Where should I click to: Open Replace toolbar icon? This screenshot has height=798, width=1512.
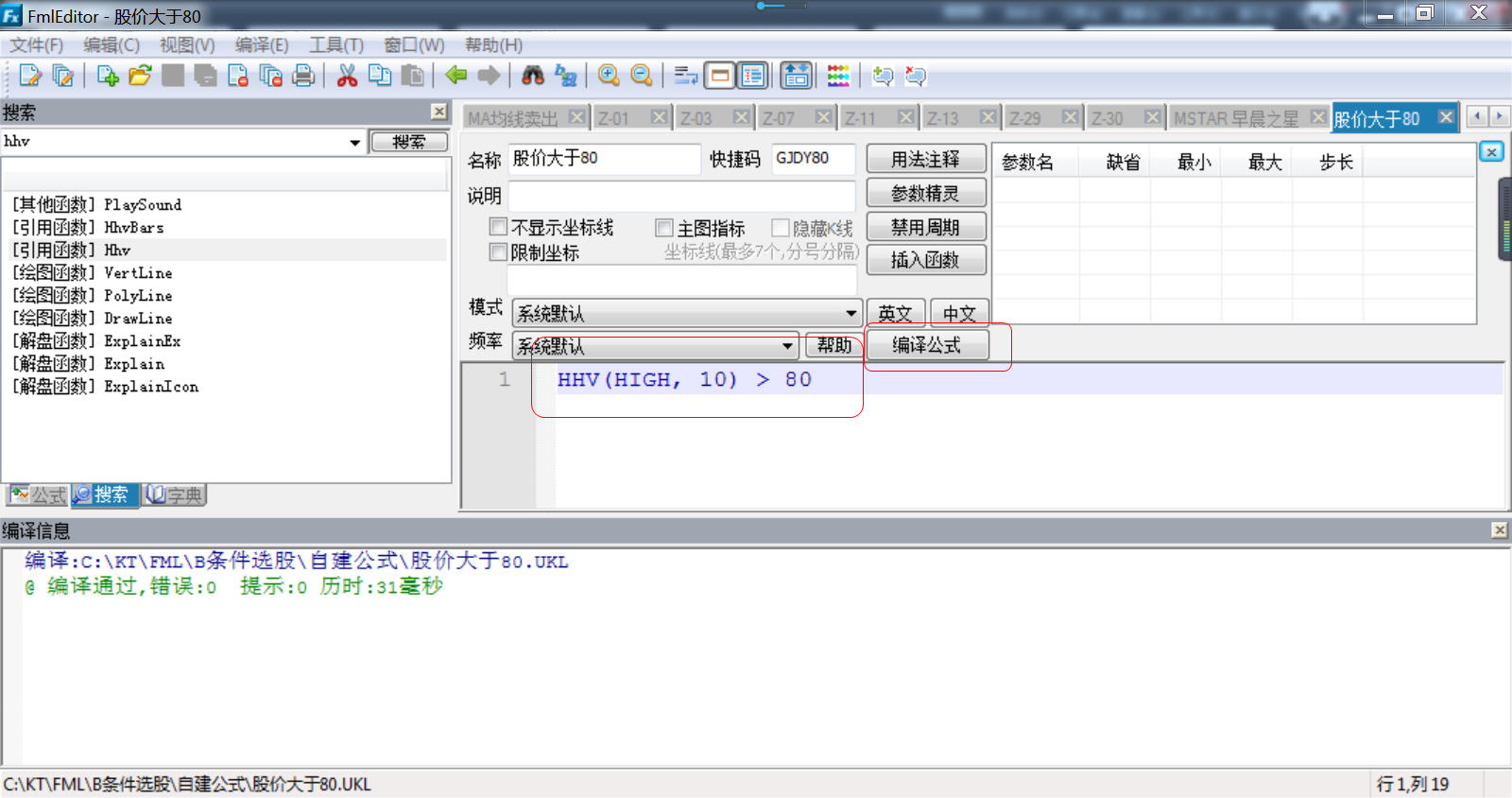[x=566, y=76]
